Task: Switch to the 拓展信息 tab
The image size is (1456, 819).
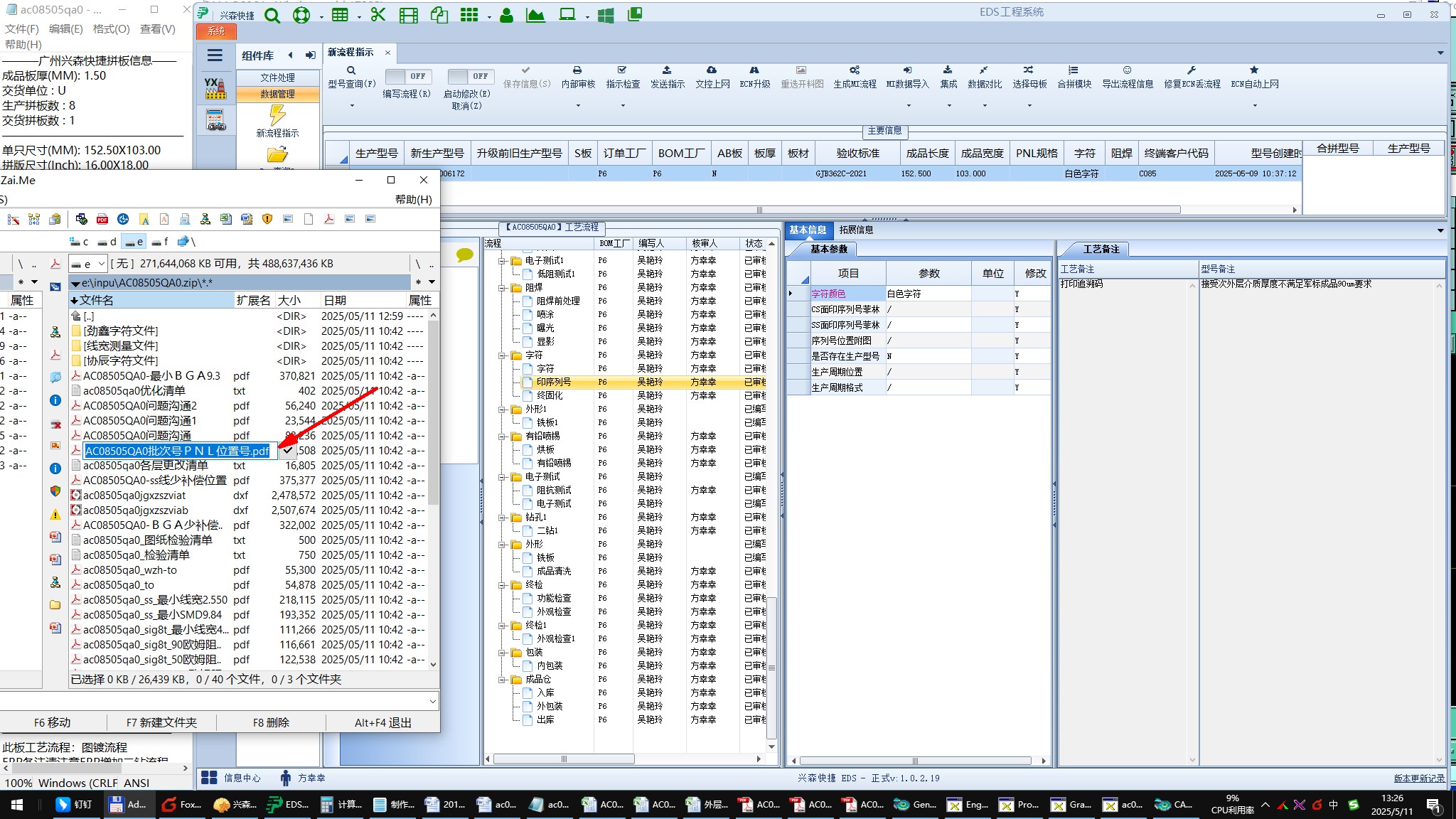Action: 856,230
